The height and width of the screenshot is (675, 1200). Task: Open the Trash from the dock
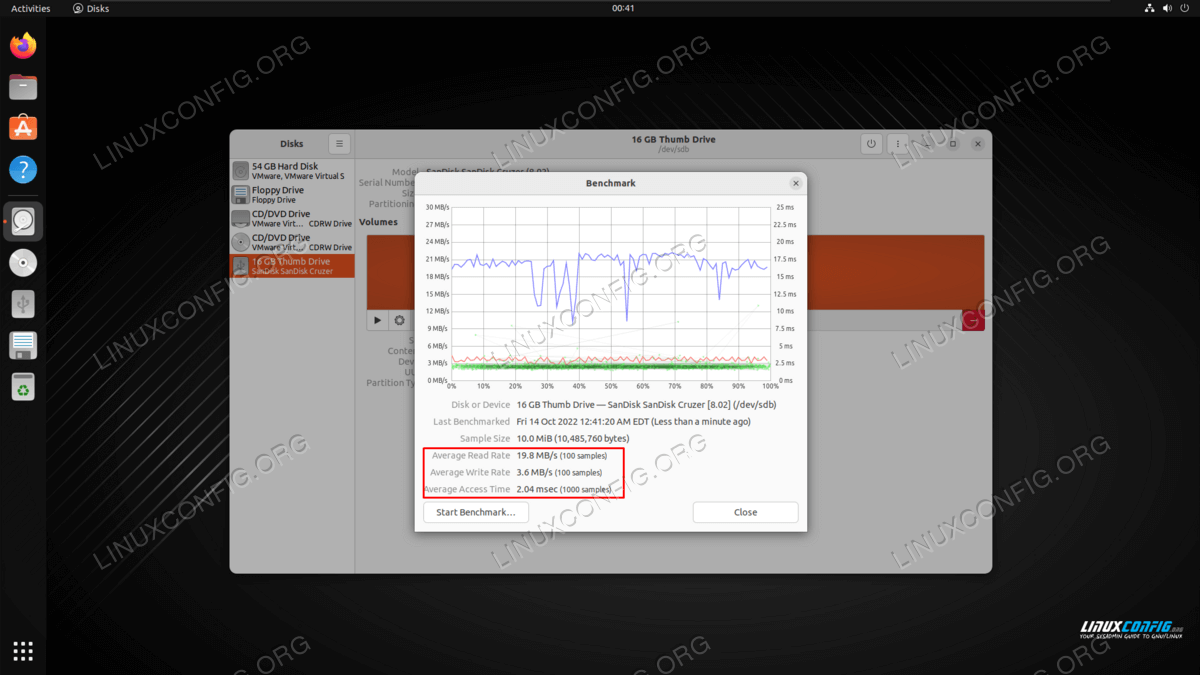23,387
